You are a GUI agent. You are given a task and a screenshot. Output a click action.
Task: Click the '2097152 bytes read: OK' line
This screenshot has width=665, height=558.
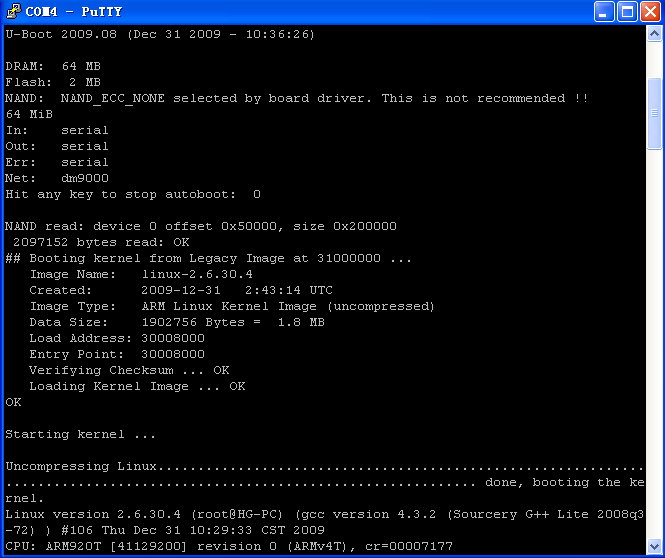101,243
